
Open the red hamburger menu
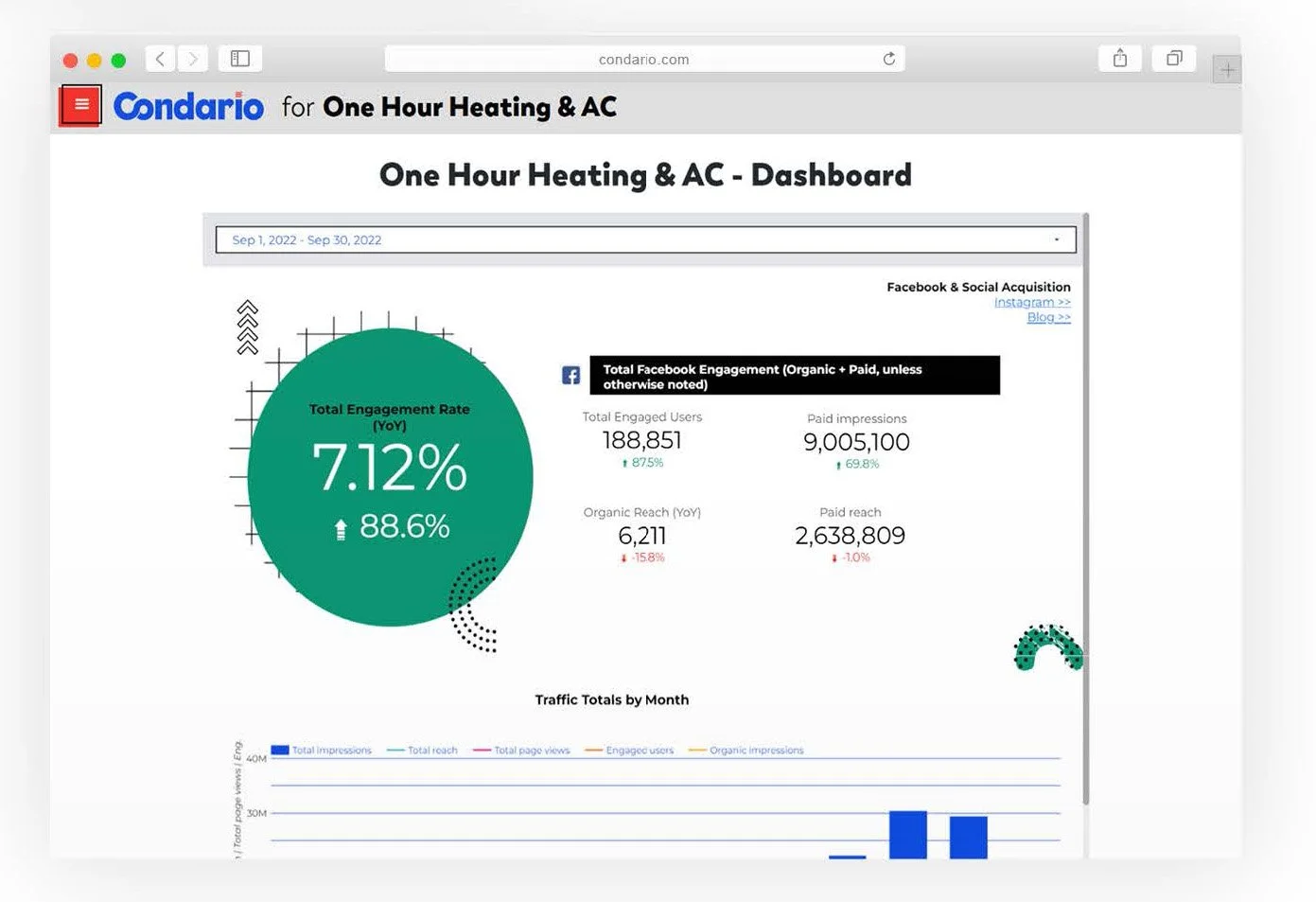tap(81, 105)
